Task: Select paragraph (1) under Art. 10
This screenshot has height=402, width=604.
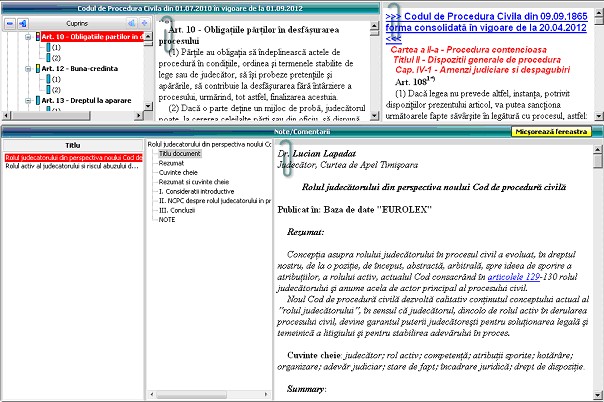Action: point(56,47)
